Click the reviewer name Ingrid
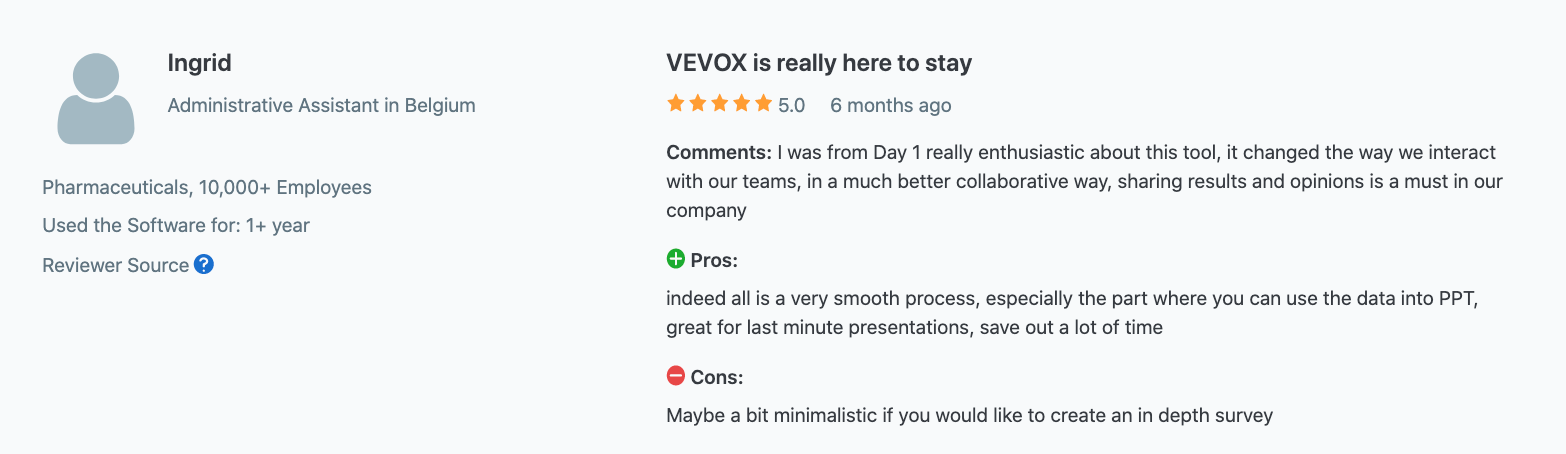1566x454 pixels. point(200,63)
